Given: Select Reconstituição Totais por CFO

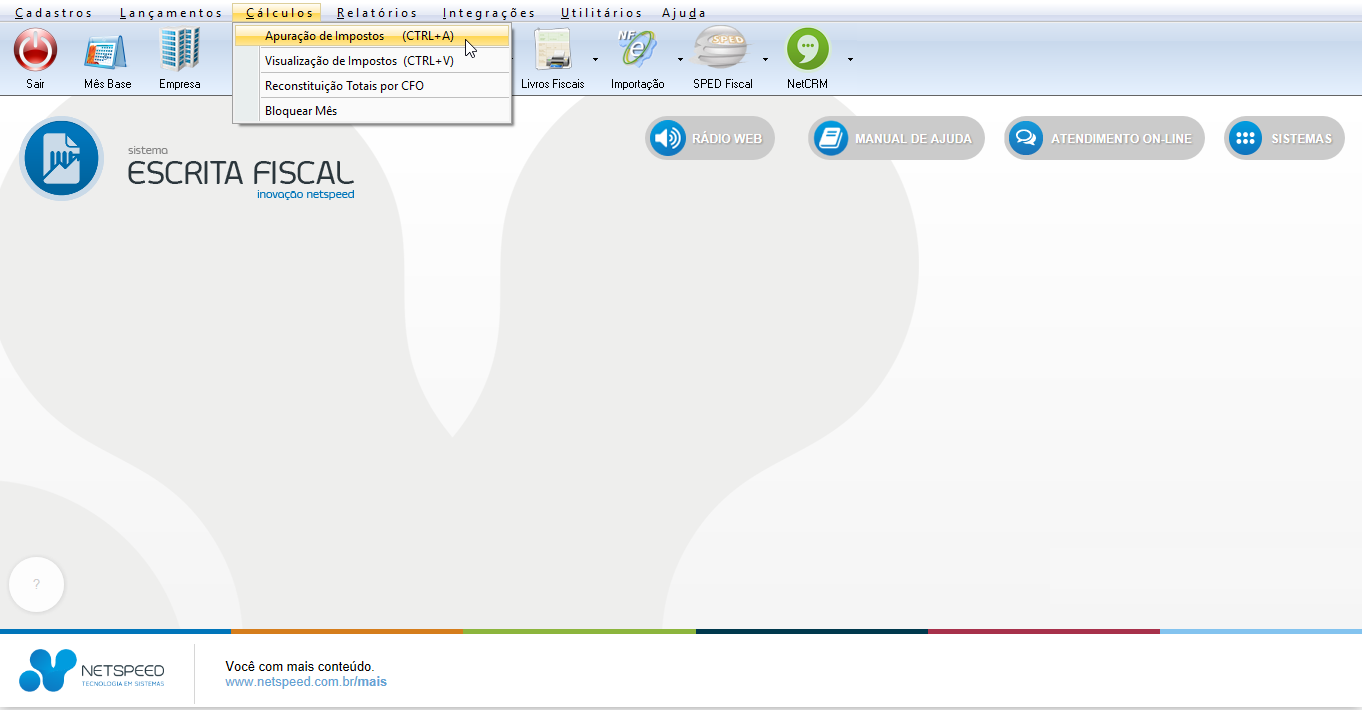Looking at the screenshot, I should tap(372, 86).
